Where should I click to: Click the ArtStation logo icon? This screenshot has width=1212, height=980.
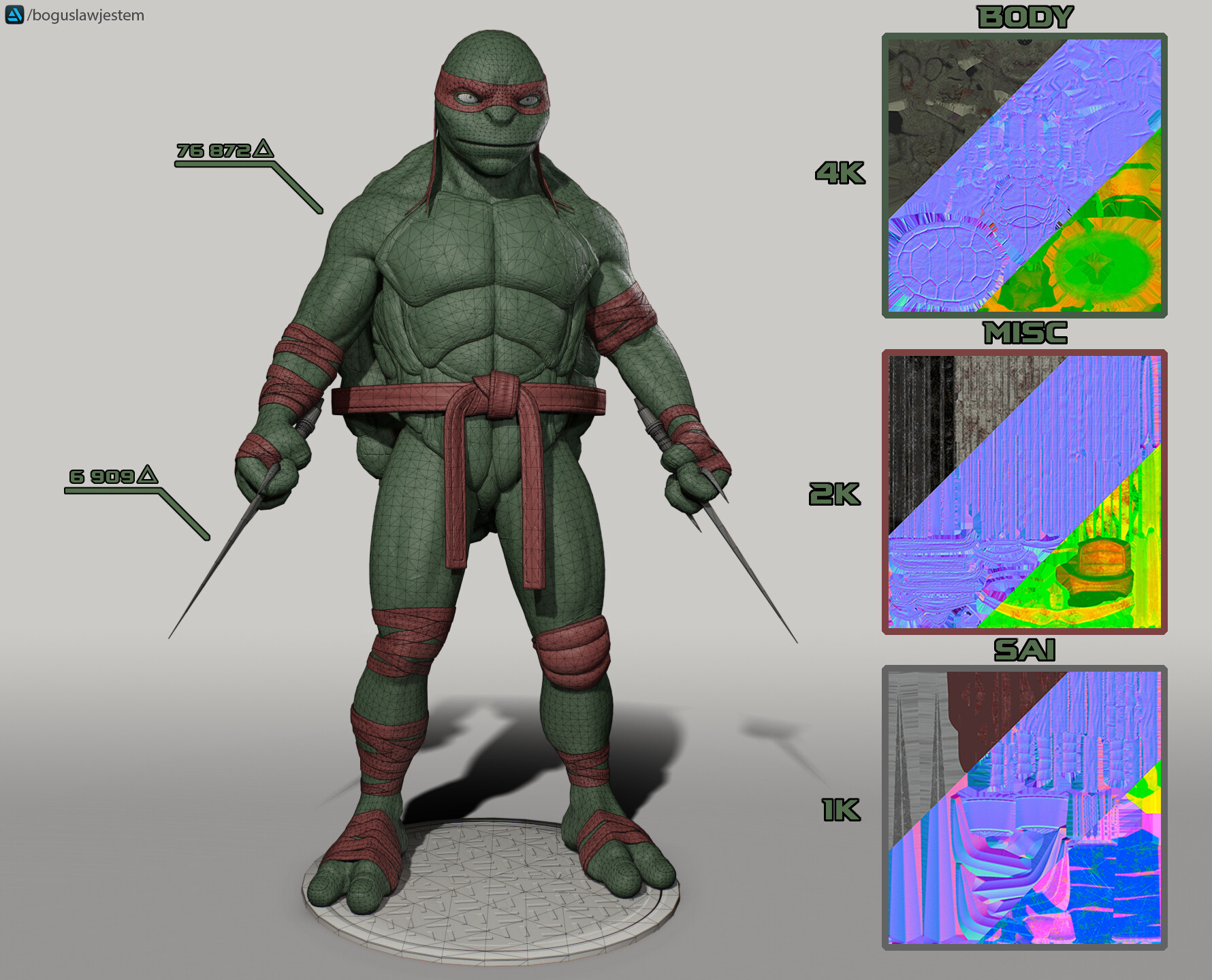[14, 14]
